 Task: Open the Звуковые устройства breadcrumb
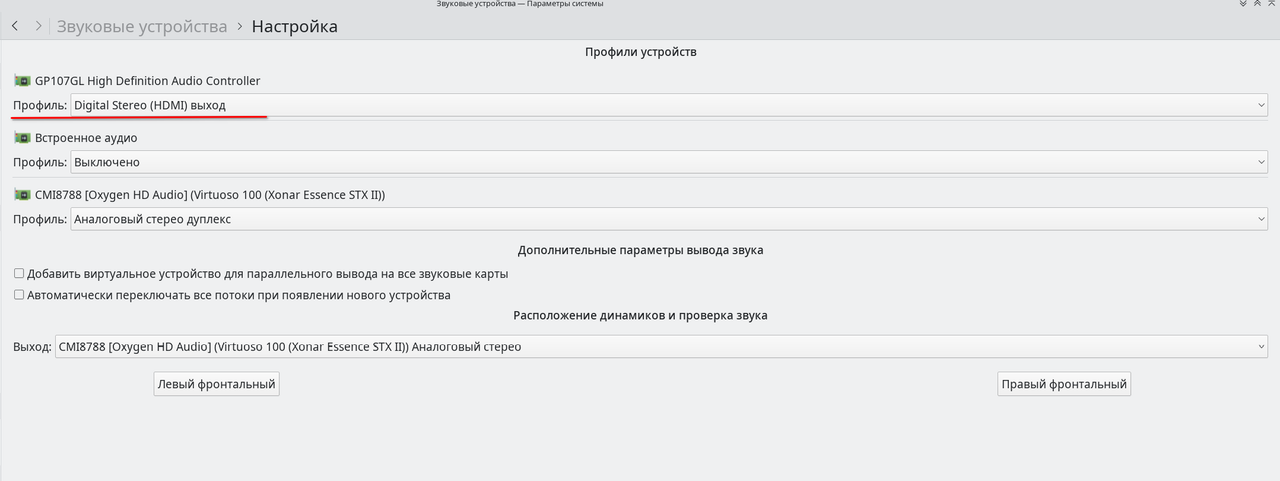point(142,26)
